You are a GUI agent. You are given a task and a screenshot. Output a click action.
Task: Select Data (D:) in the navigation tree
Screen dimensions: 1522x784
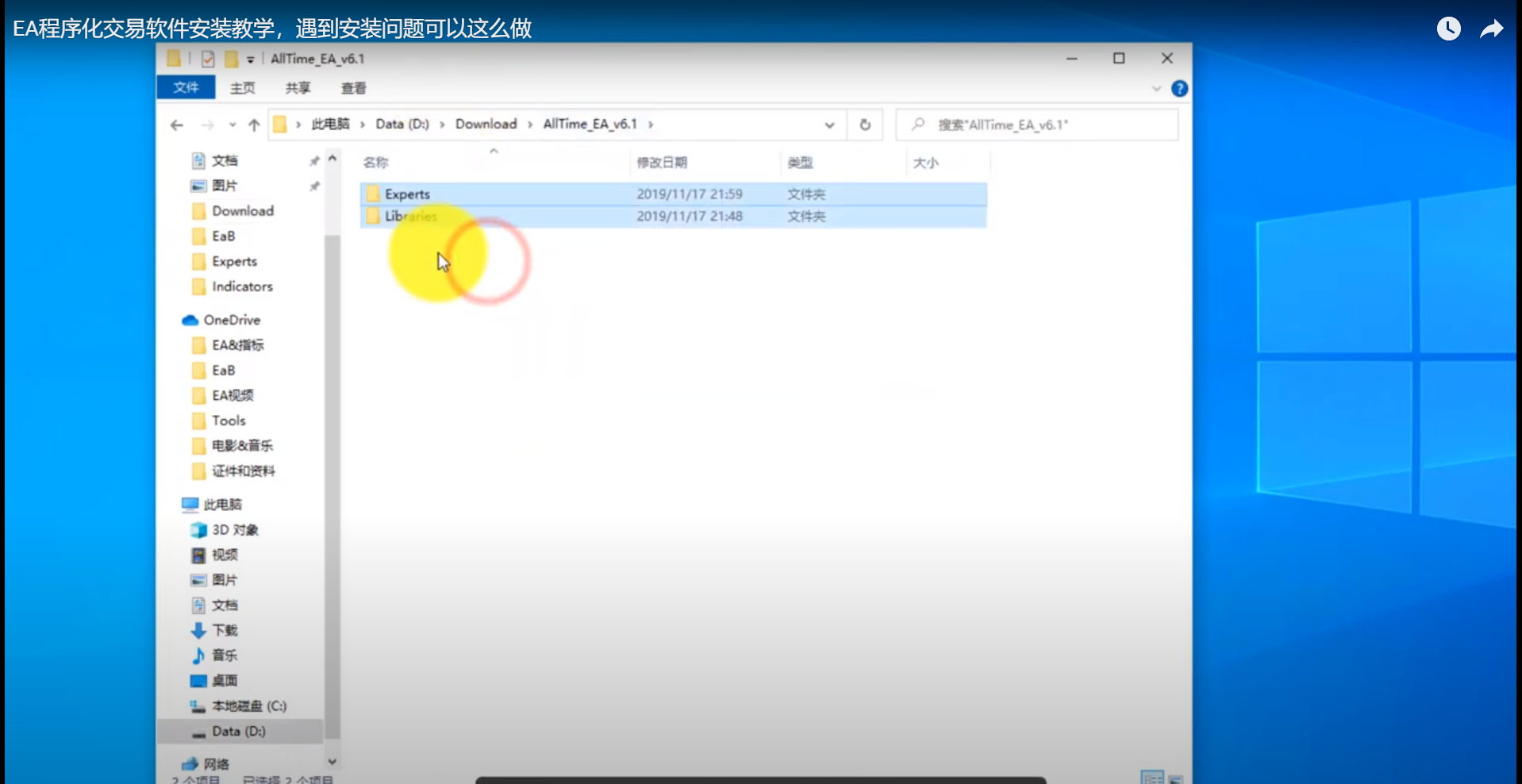coord(238,731)
